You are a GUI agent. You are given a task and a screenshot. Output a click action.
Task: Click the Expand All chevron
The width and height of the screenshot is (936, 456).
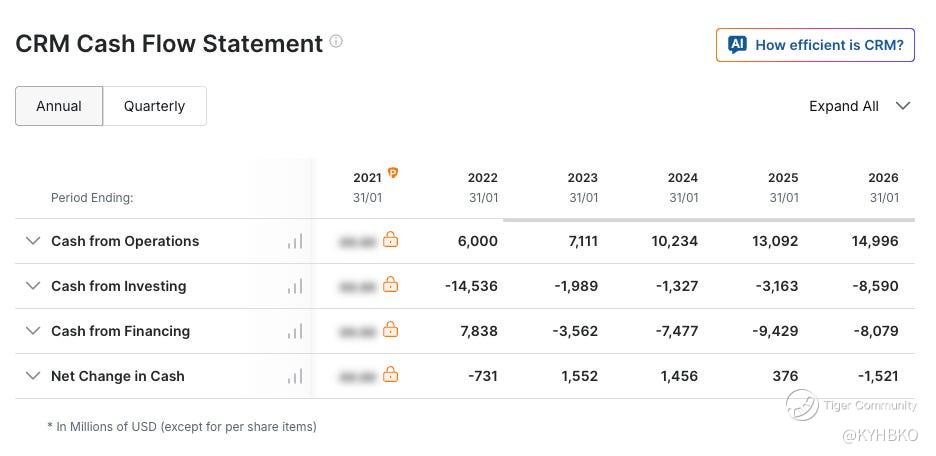pyautogui.click(x=903, y=106)
